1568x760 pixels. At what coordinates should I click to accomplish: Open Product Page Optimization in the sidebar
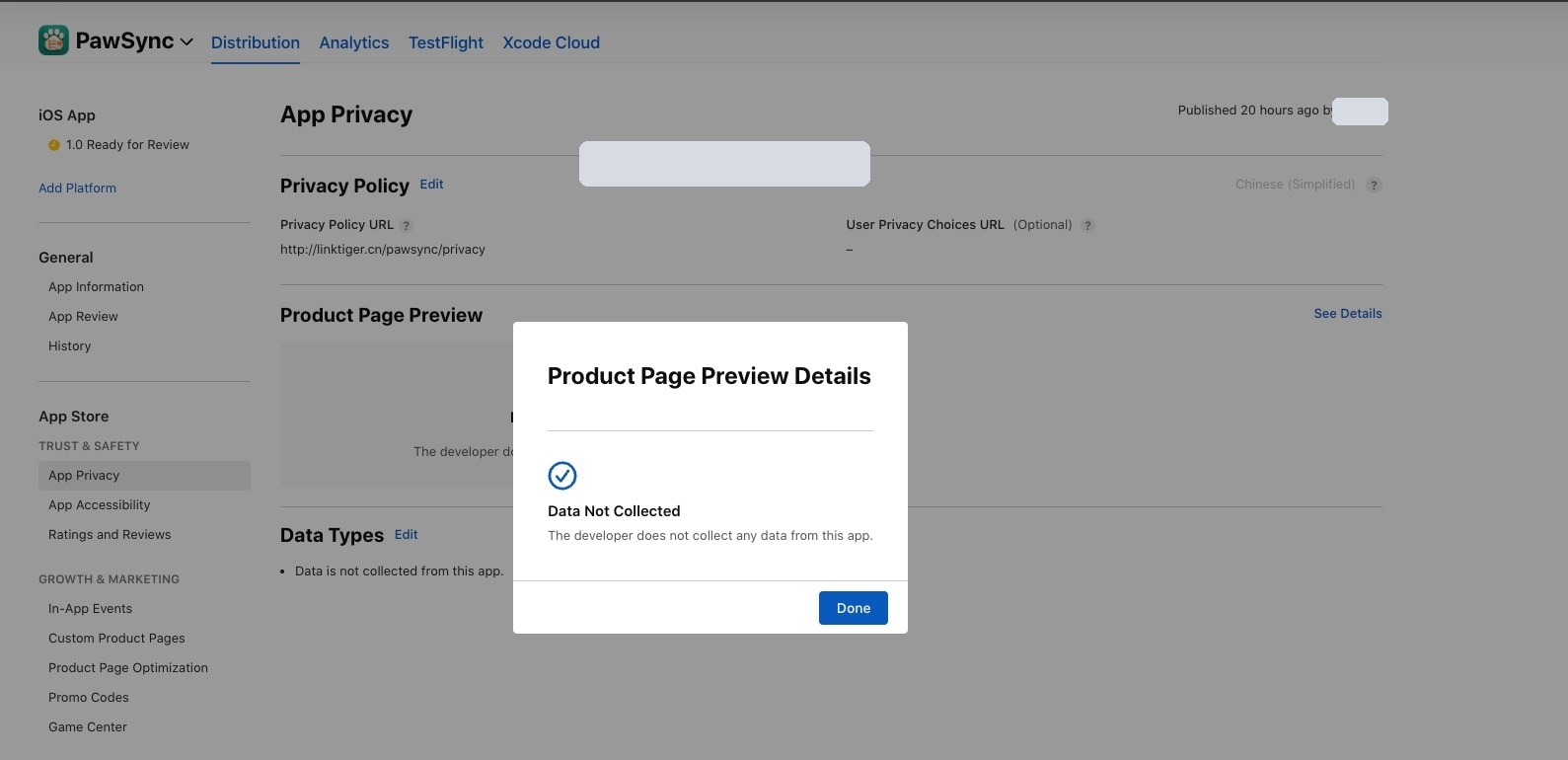pyautogui.click(x=128, y=667)
